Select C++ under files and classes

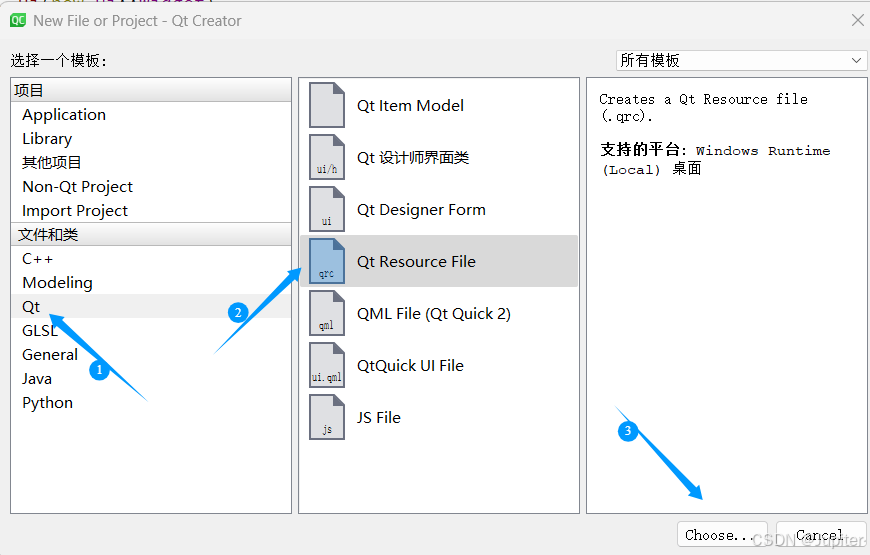coord(151,259)
